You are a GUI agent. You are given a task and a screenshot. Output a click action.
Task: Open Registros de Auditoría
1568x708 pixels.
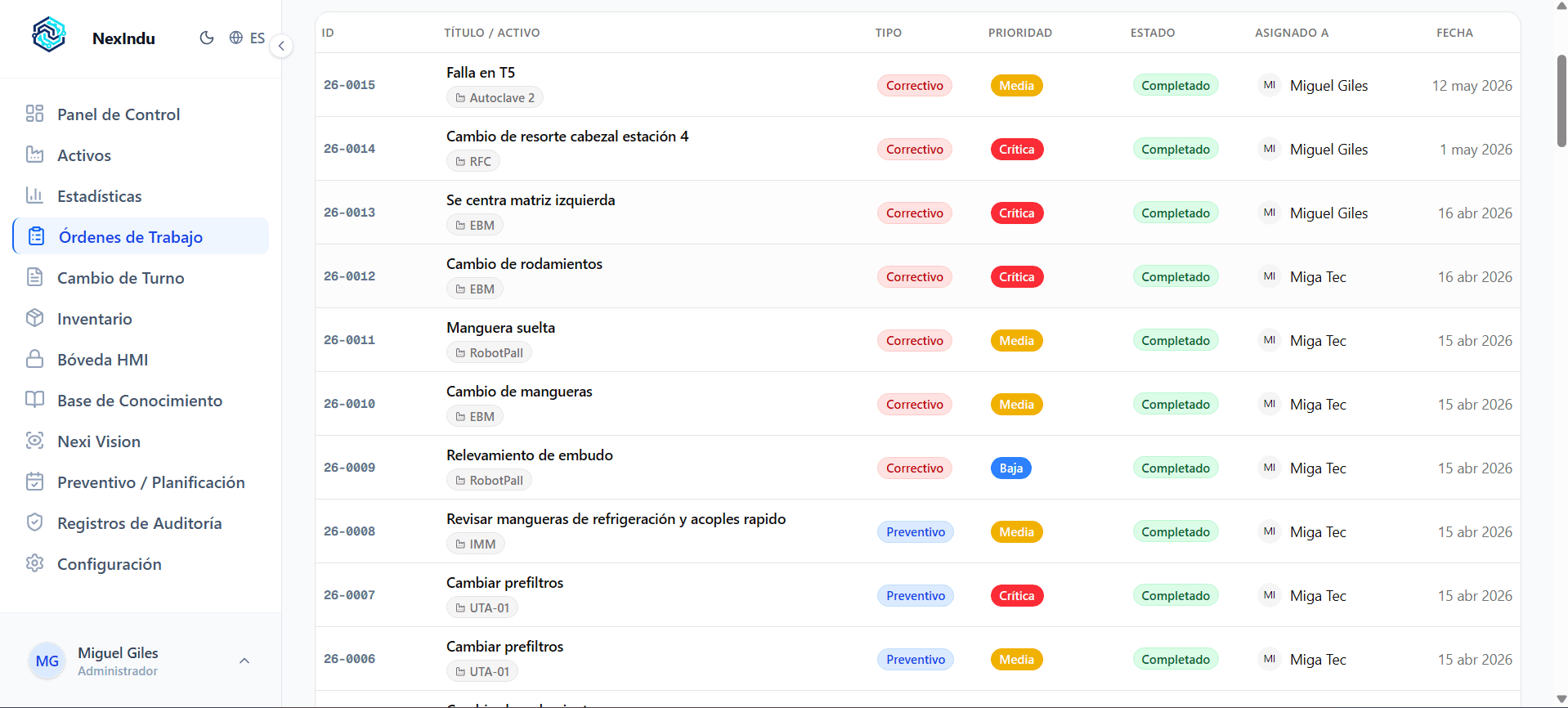(x=141, y=523)
